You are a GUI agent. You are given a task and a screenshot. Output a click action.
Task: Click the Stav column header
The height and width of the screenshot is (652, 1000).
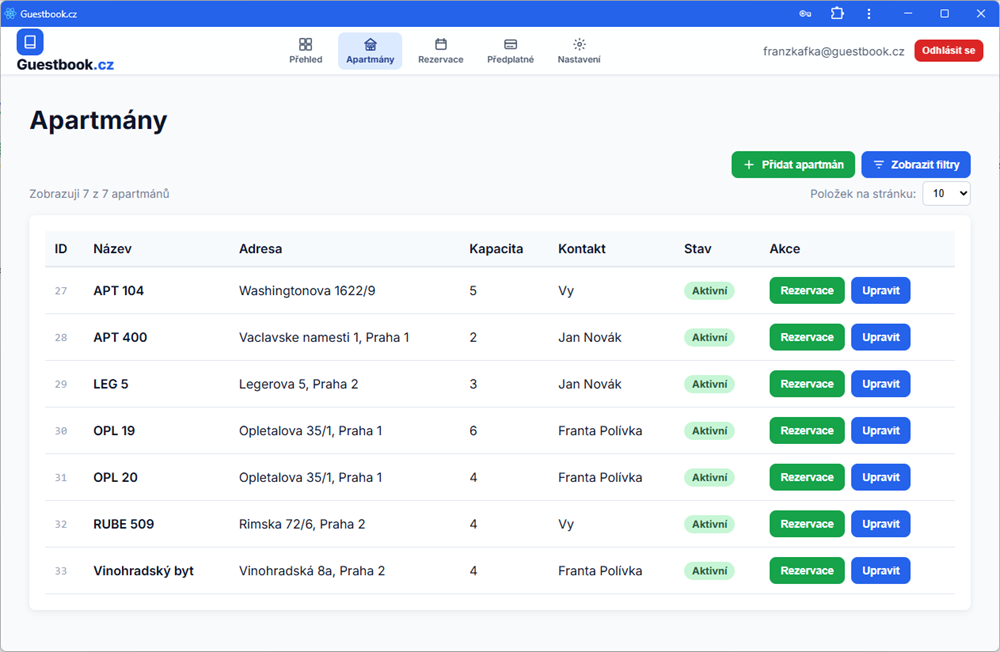tap(698, 249)
